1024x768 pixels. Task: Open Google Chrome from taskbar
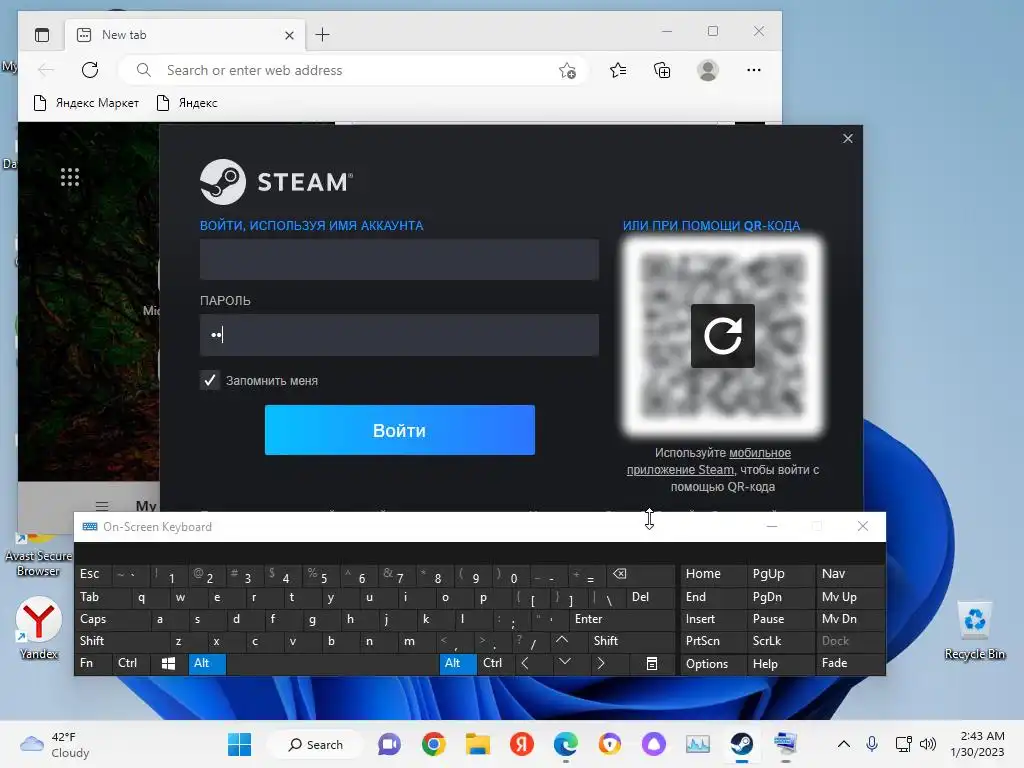[x=434, y=744]
